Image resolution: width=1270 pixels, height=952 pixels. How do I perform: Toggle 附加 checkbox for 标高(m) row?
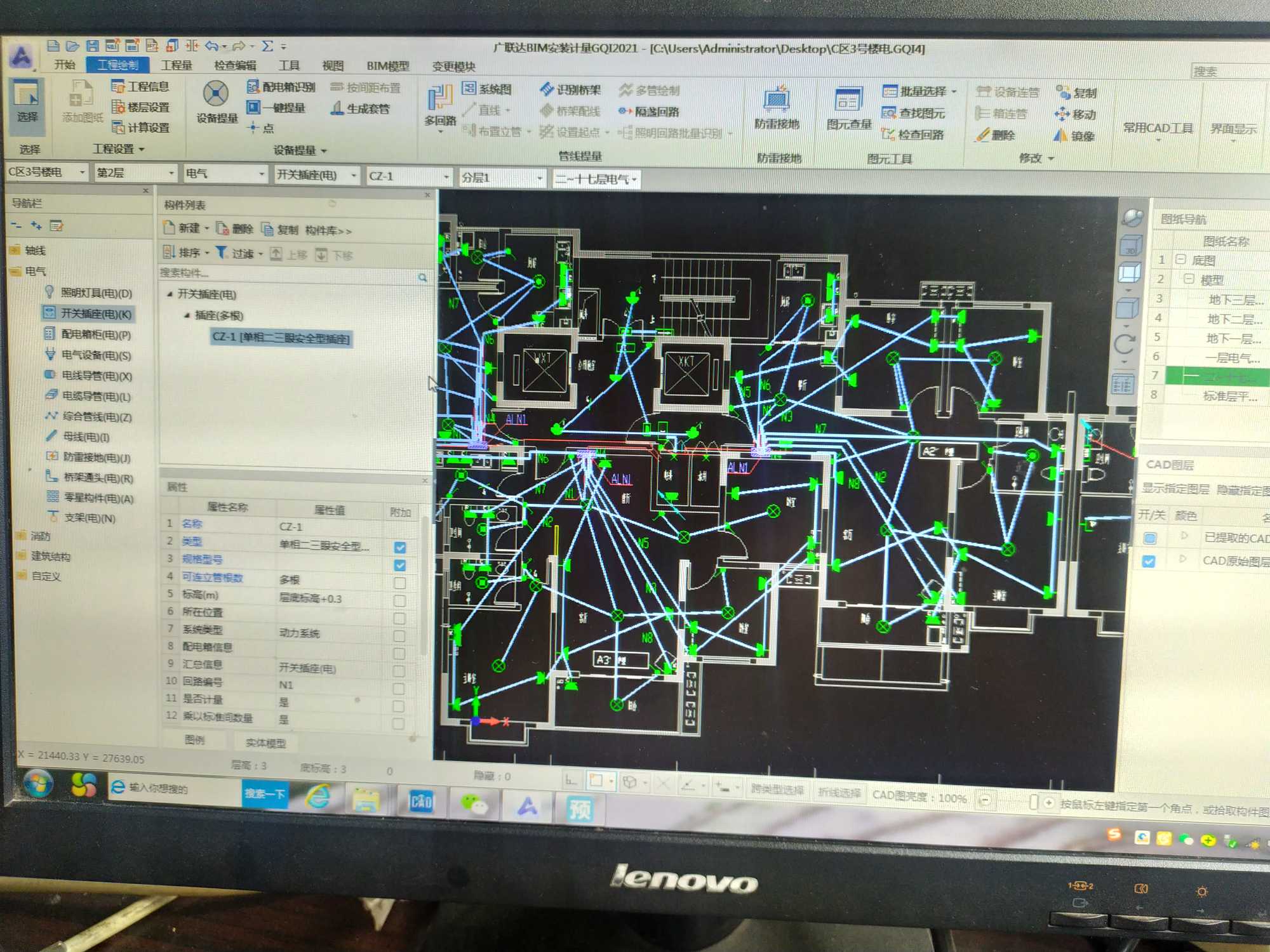coord(399,600)
